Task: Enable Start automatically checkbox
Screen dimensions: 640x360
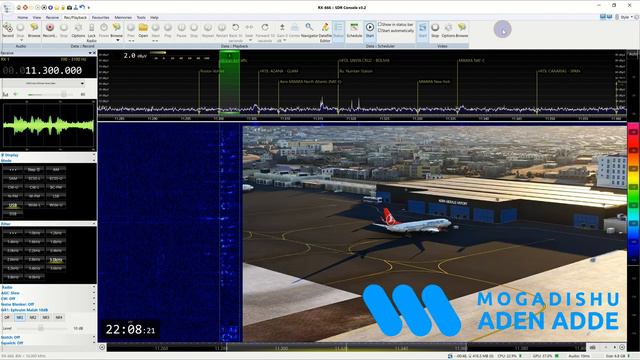Action: click(x=380, y=30)
